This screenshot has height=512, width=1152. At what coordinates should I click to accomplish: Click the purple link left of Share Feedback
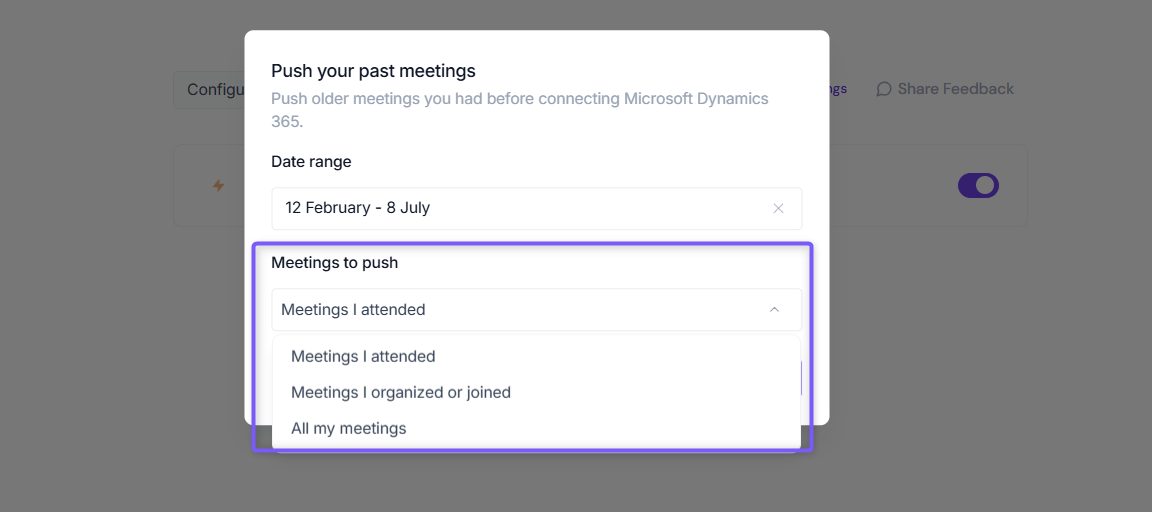(838, 89)
